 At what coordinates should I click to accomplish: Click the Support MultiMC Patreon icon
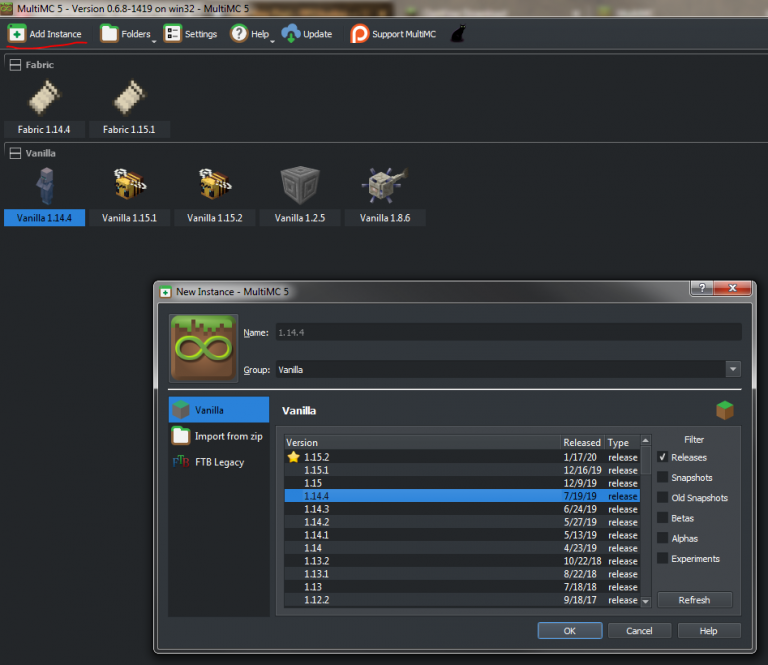[359, 34]
